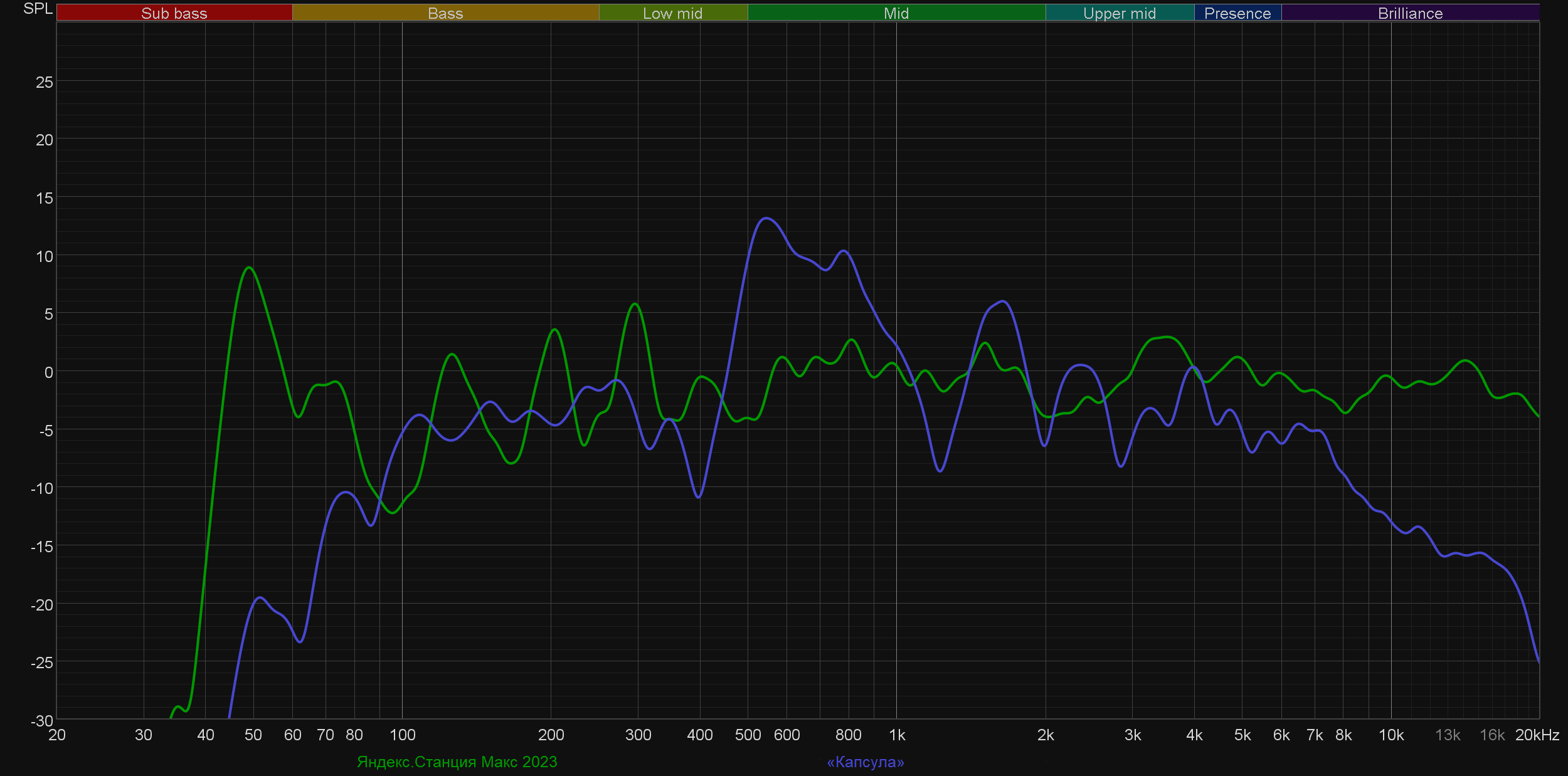Click the SPL axis label

pyautogui.click(x=38, y=9)
